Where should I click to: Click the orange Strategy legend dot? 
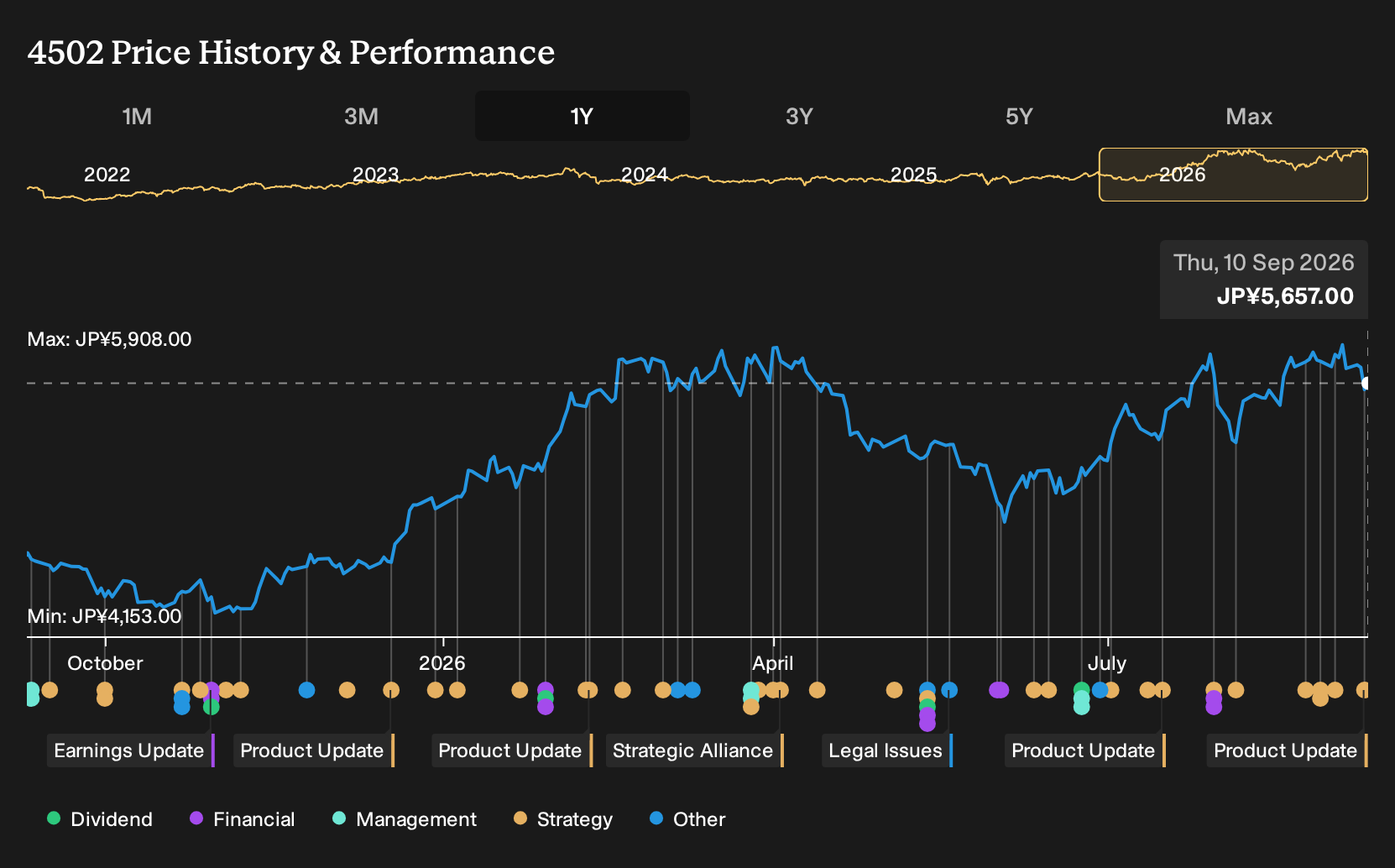pos(520,818)
